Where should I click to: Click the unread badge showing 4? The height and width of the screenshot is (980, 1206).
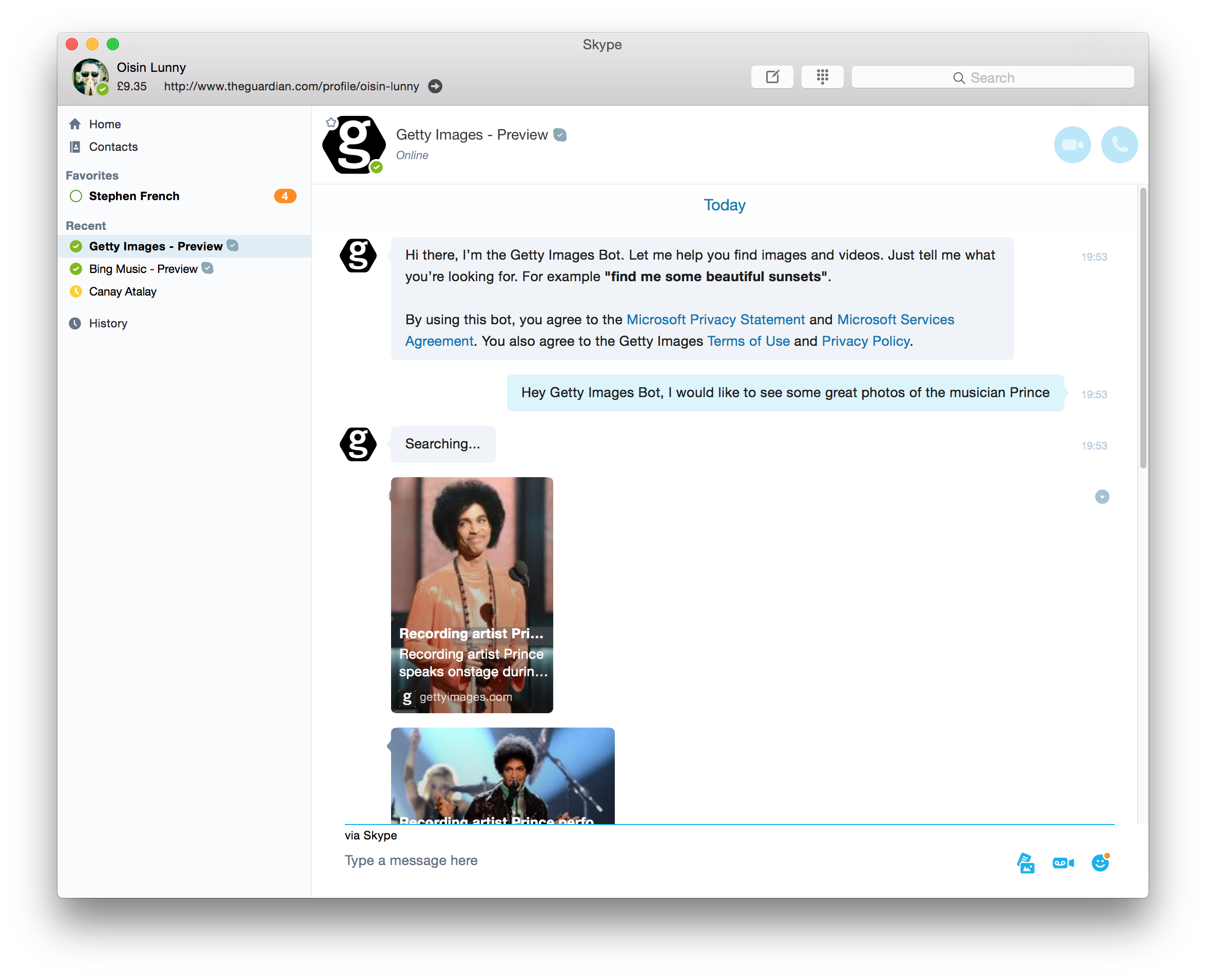tap(285, 196)
